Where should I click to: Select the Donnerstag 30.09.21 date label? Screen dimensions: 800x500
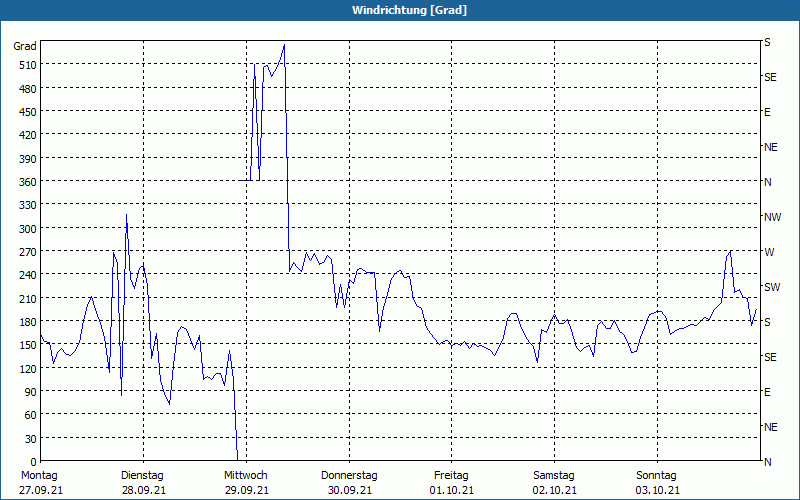tap(349, 483)
